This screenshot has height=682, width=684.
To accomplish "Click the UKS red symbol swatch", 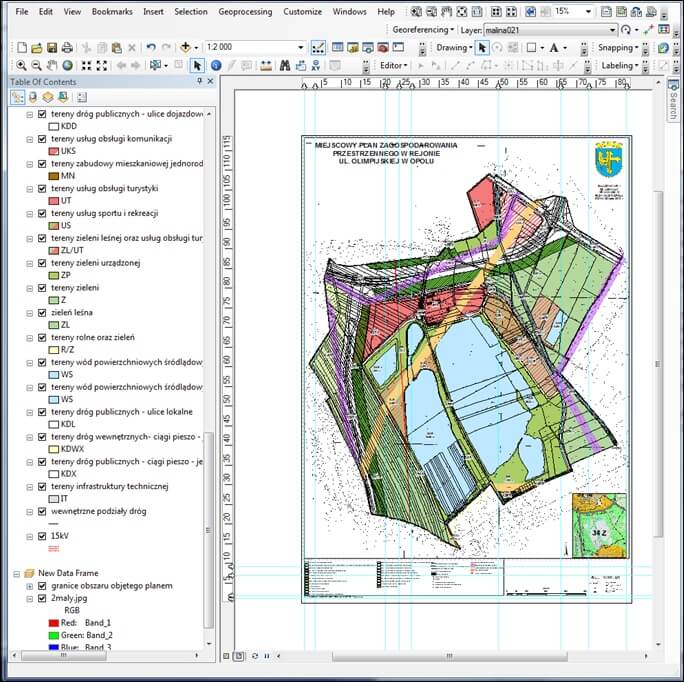I will point(54,151).
